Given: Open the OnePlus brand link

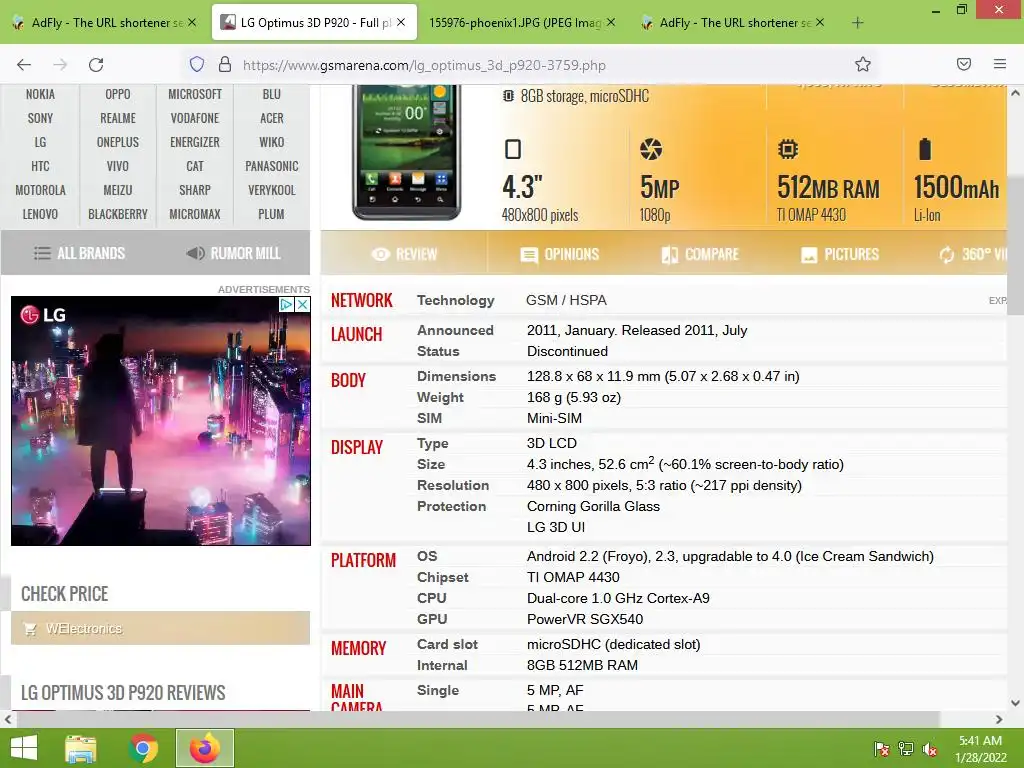Looking at the screenshot, I should [118, 142].
